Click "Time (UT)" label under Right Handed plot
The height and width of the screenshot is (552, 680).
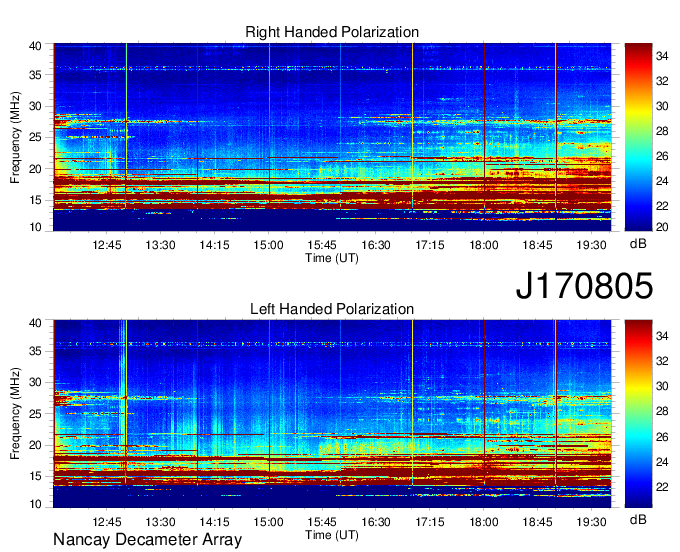[332, 258]
